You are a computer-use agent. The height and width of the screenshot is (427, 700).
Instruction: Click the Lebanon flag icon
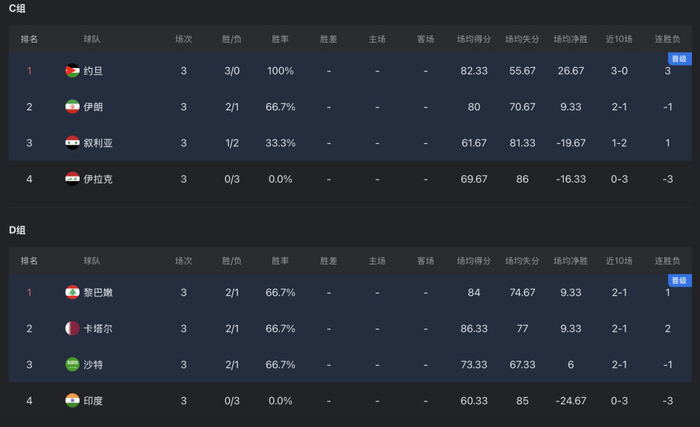coord(72,293)
